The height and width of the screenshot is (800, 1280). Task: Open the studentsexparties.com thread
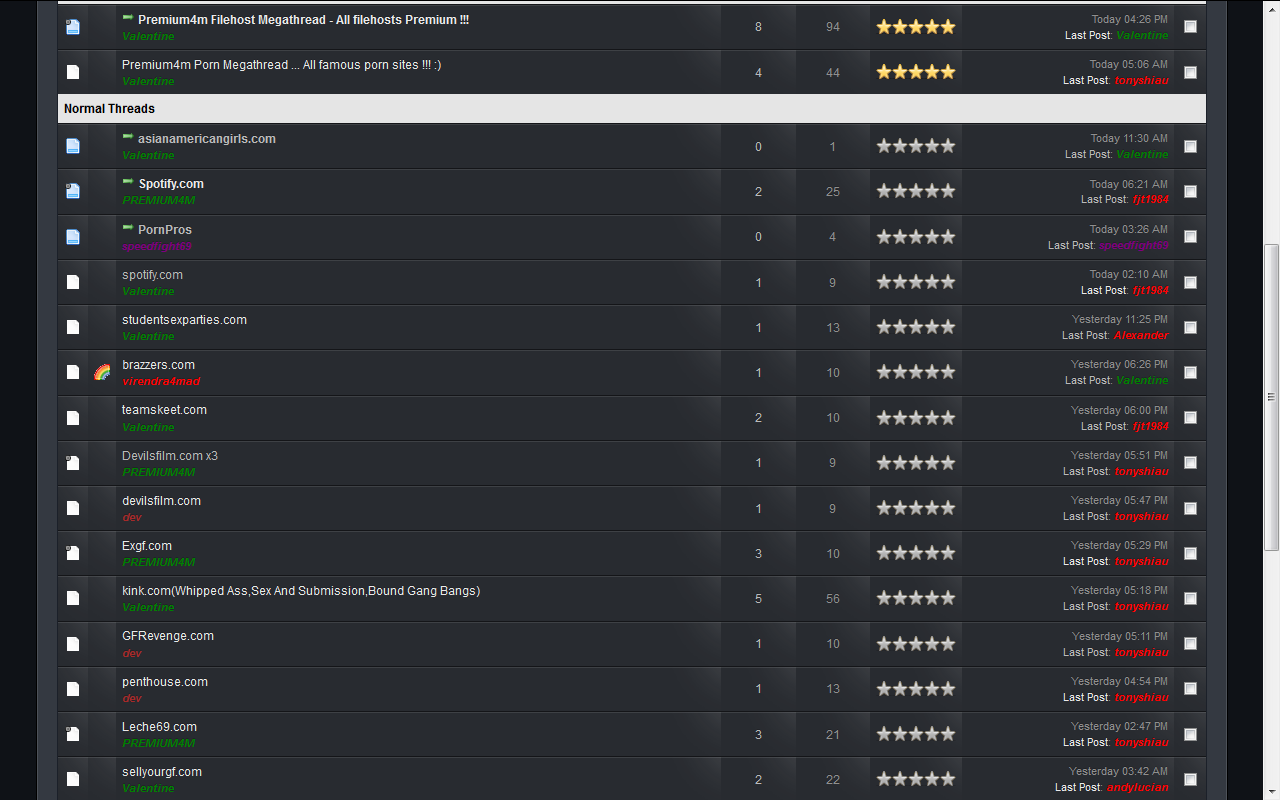pos(184,320)
